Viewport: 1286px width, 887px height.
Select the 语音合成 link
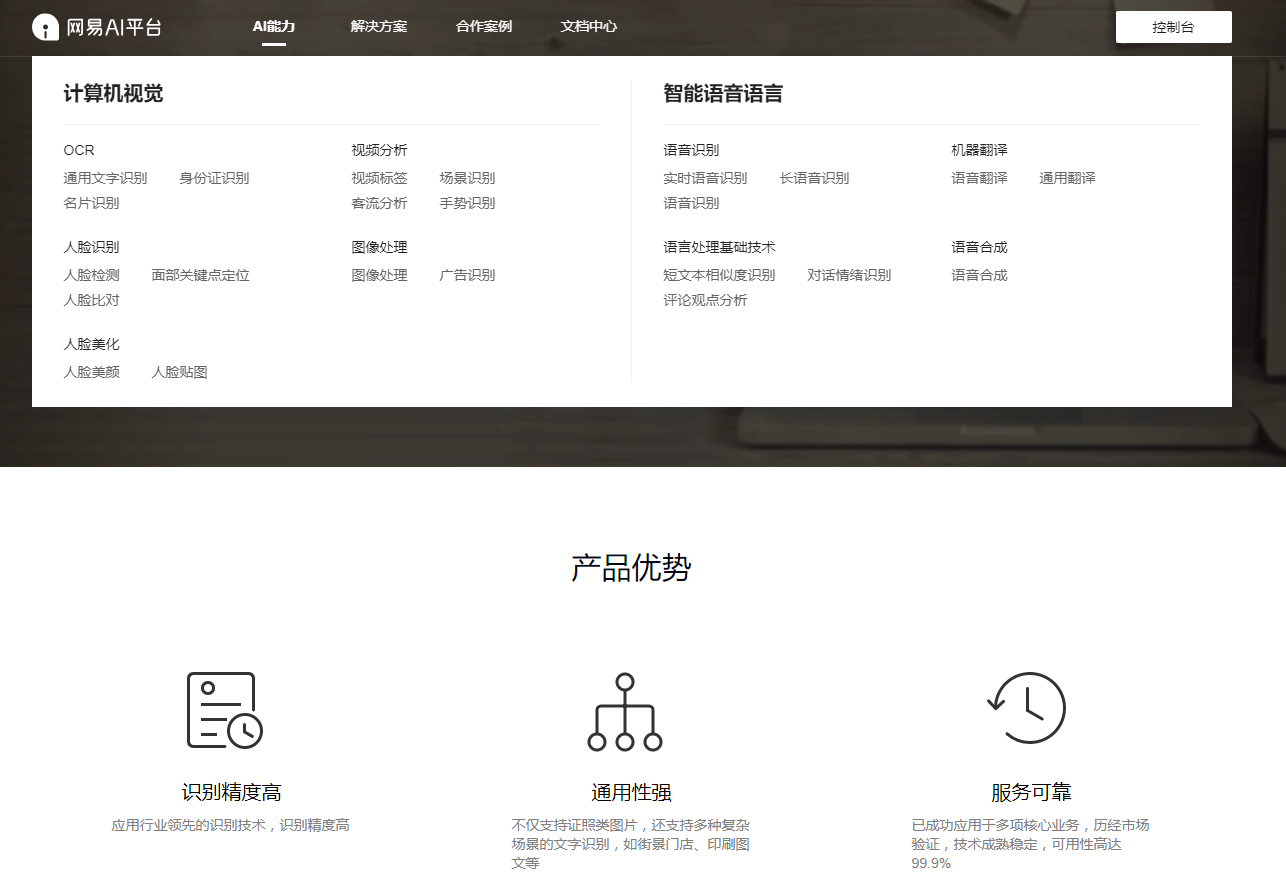[978, 275]
